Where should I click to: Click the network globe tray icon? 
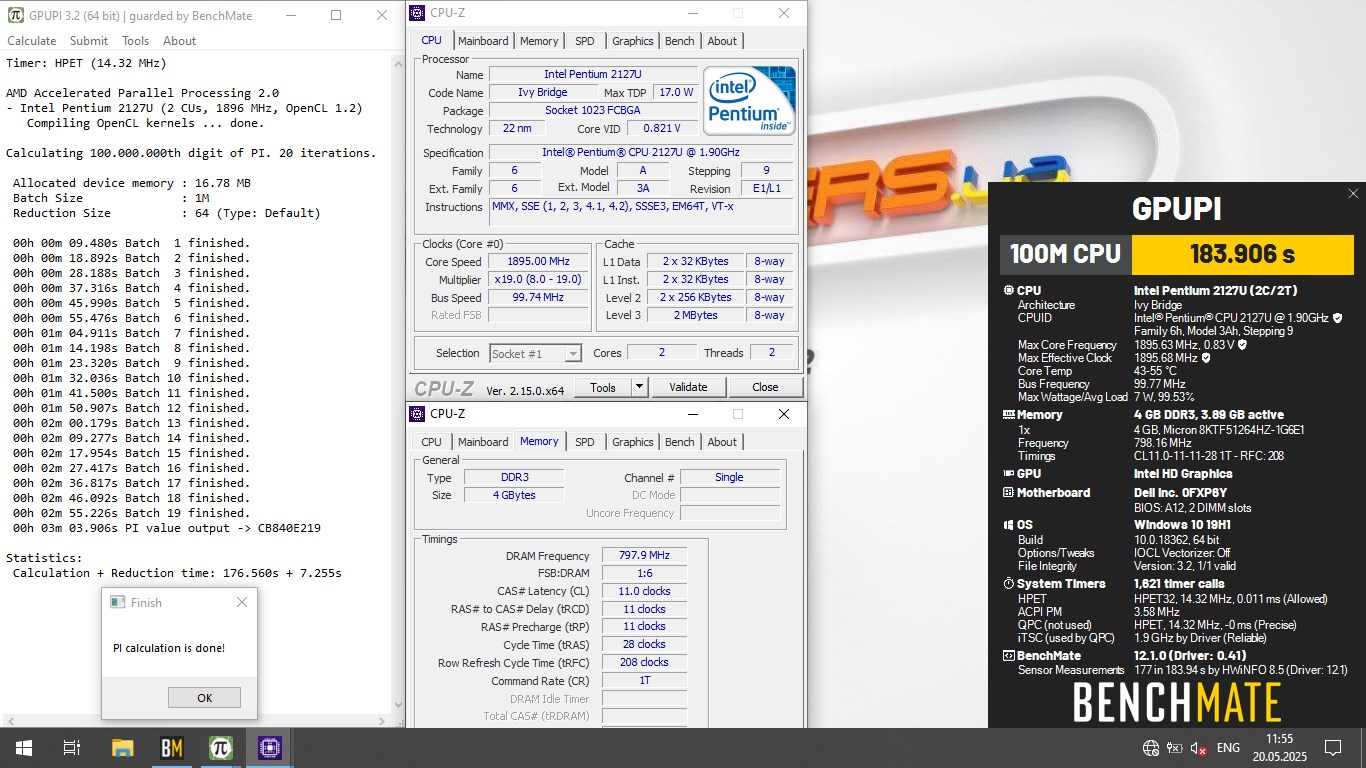pyautogui.click(x=1151, y=748)
